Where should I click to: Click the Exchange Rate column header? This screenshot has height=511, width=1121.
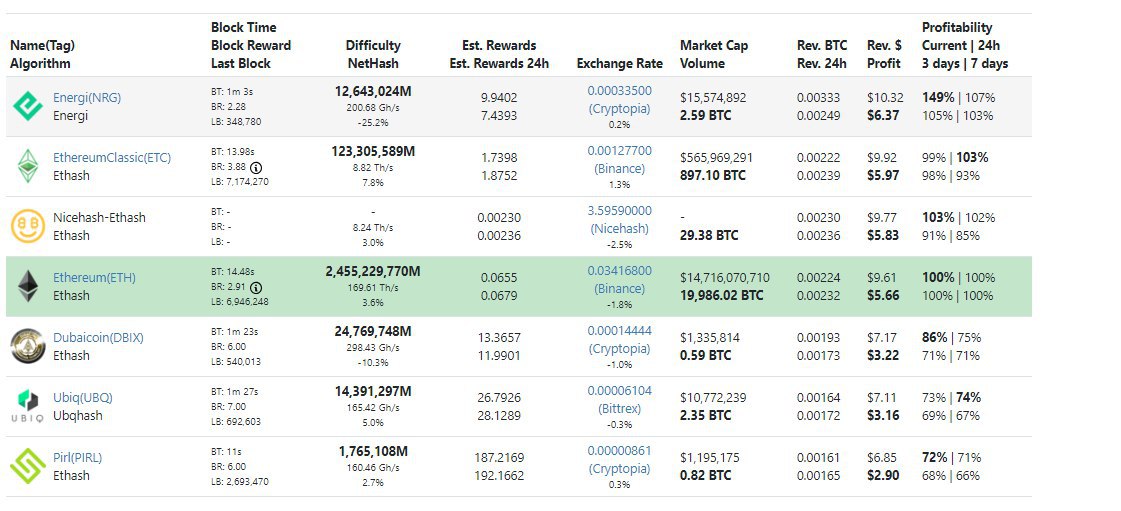620,63
